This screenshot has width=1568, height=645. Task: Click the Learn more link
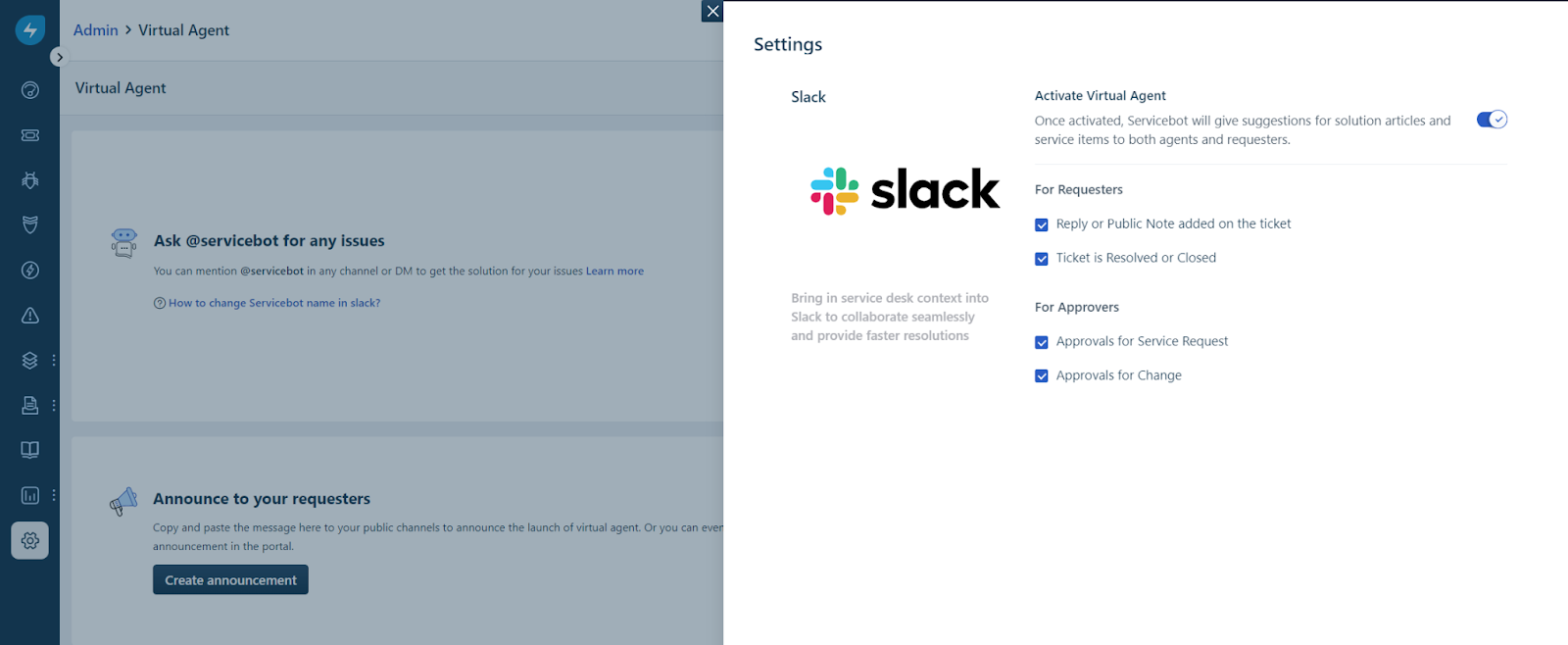pyautogui.click(x=614, y=272)
